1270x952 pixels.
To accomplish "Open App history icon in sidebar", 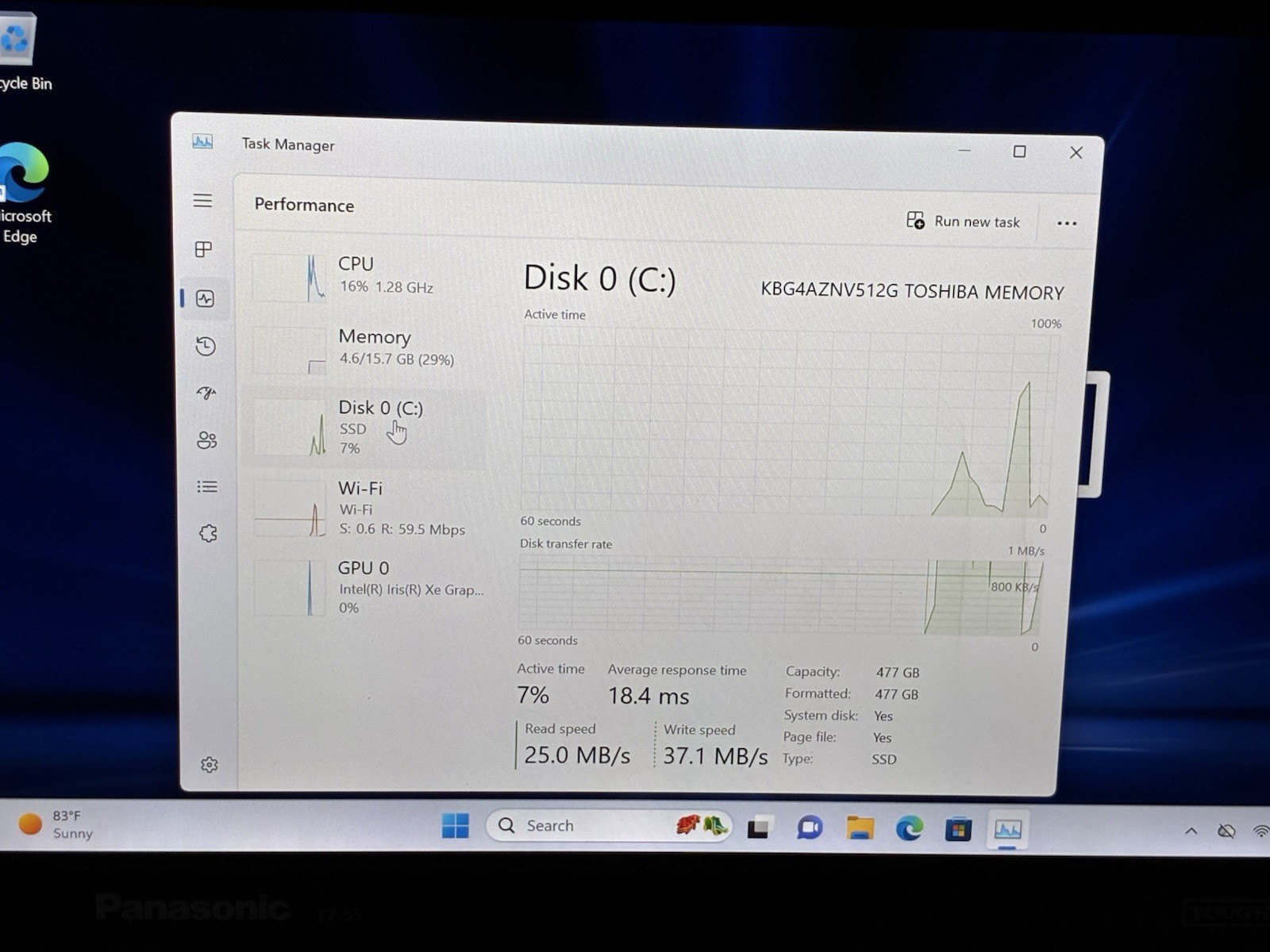I will (206, 346).
